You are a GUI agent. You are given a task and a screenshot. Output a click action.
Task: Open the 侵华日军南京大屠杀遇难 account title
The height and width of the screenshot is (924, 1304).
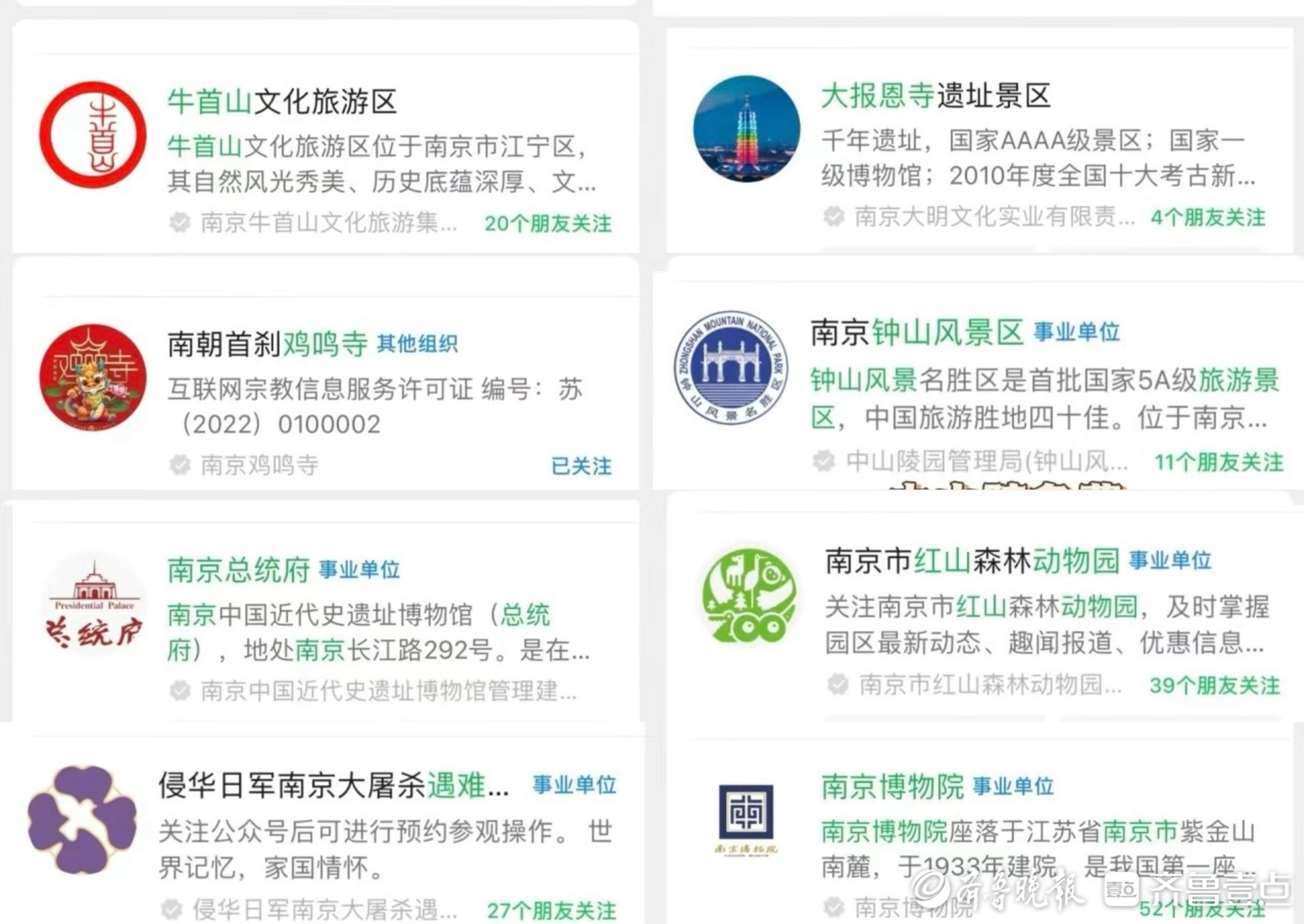(333, 786)
